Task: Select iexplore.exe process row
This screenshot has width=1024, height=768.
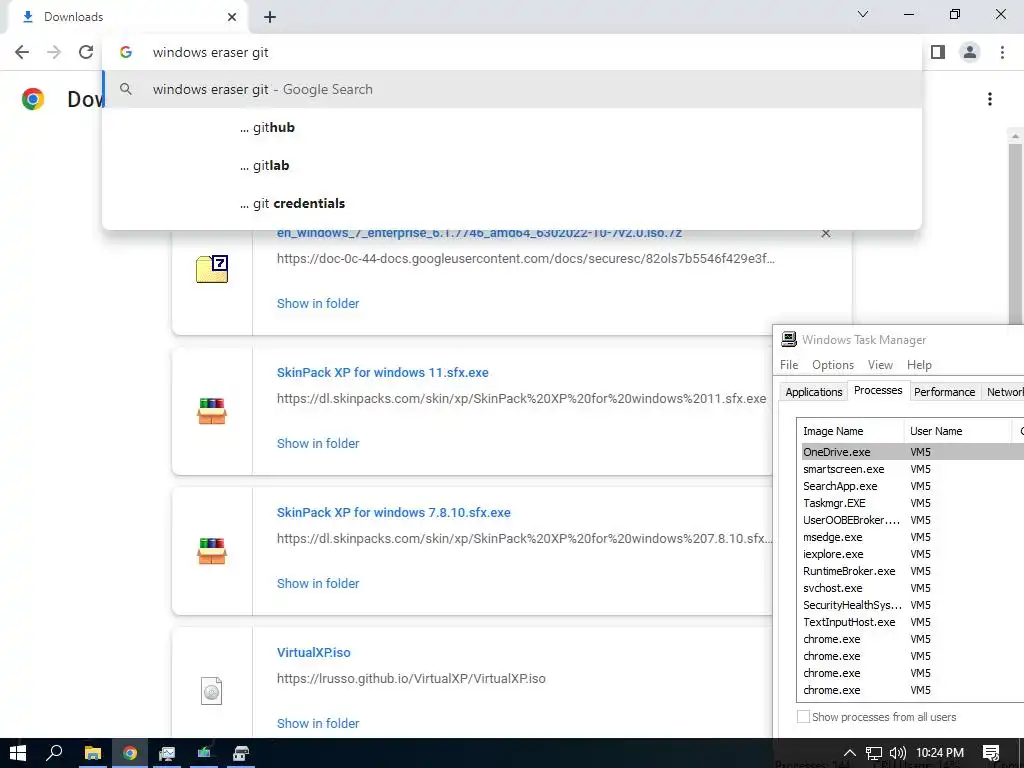Action: (913, 554)
